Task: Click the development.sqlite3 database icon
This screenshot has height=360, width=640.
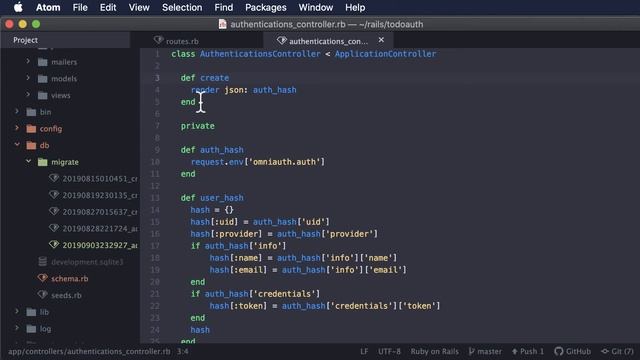Action: click(x=42, y=261)
